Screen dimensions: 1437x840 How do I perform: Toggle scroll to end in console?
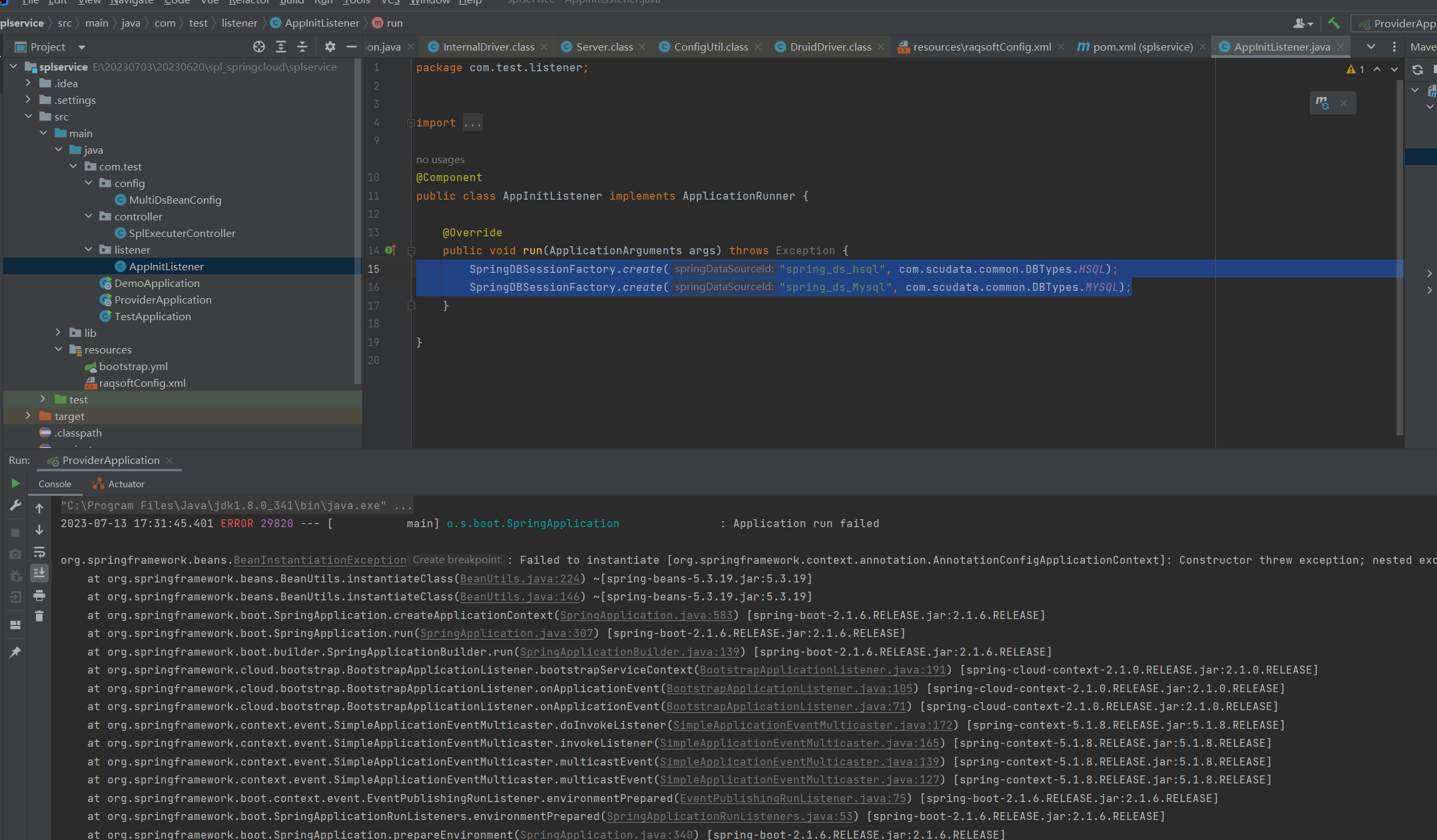point(39,573)
